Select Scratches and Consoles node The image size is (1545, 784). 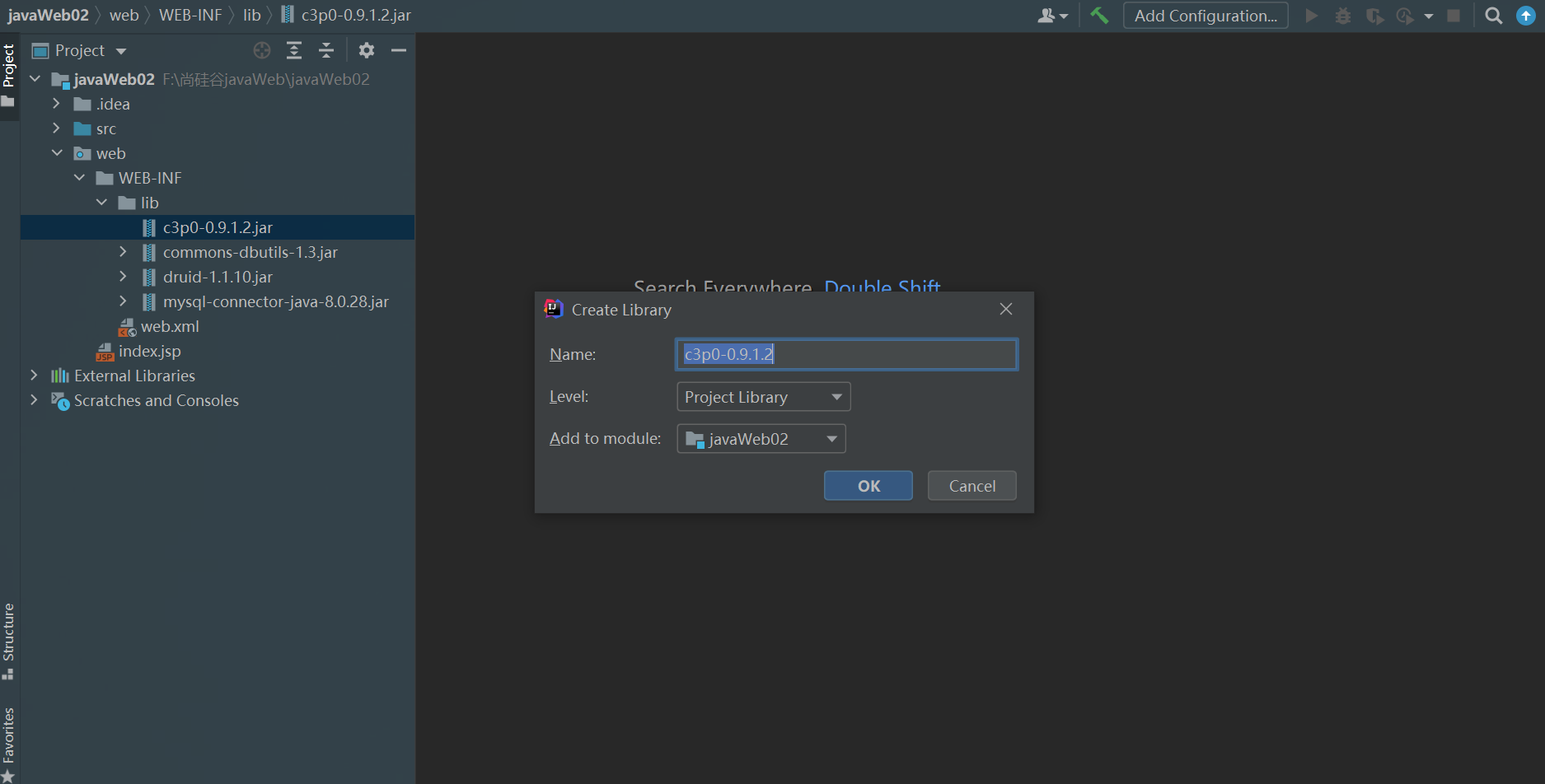point(156,400)
